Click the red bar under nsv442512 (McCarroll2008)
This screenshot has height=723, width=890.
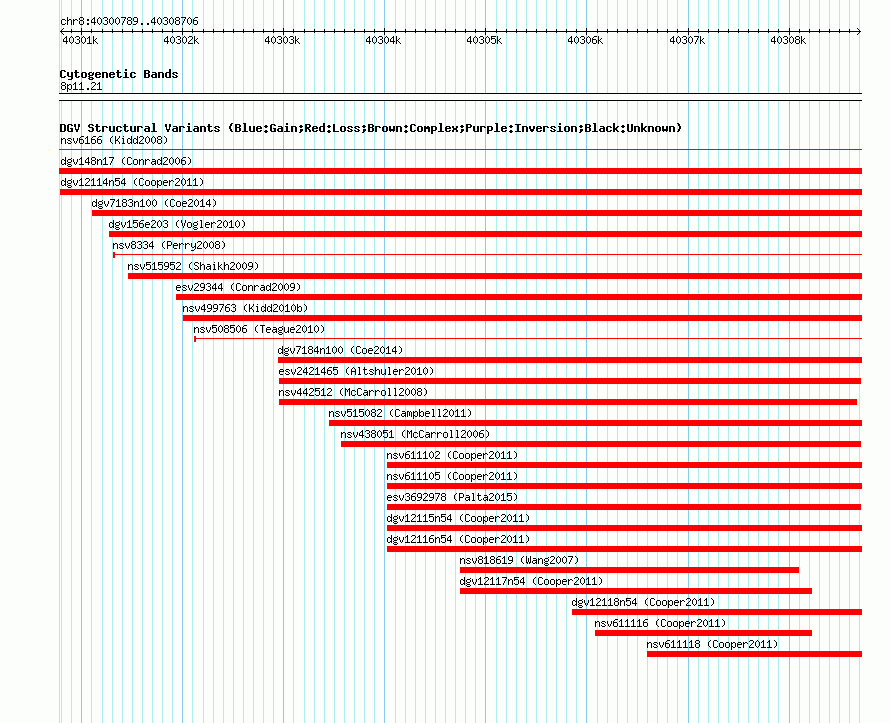pyautogui.click(x=568, y=402)
